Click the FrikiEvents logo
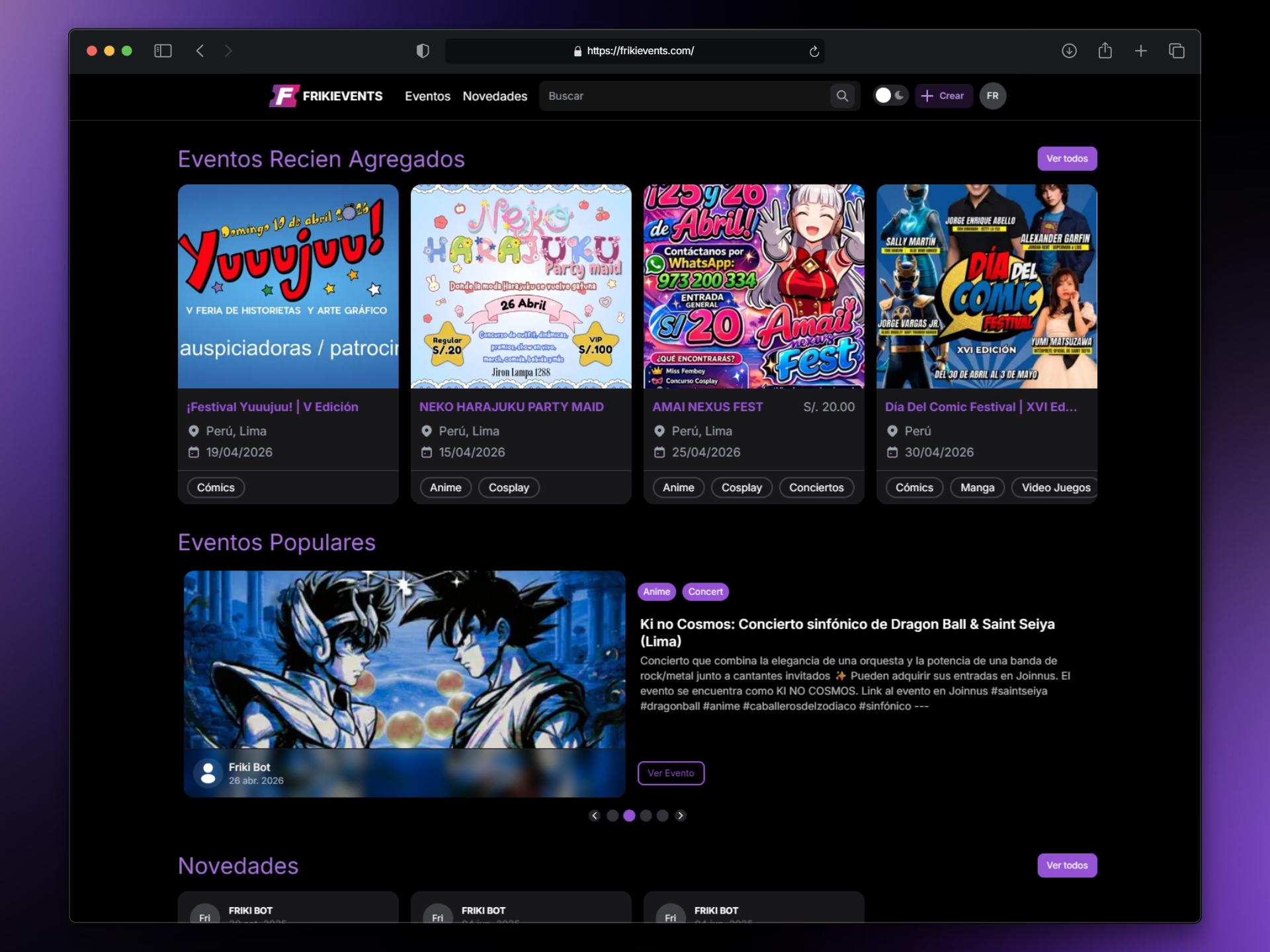 [x=325, y=96]
